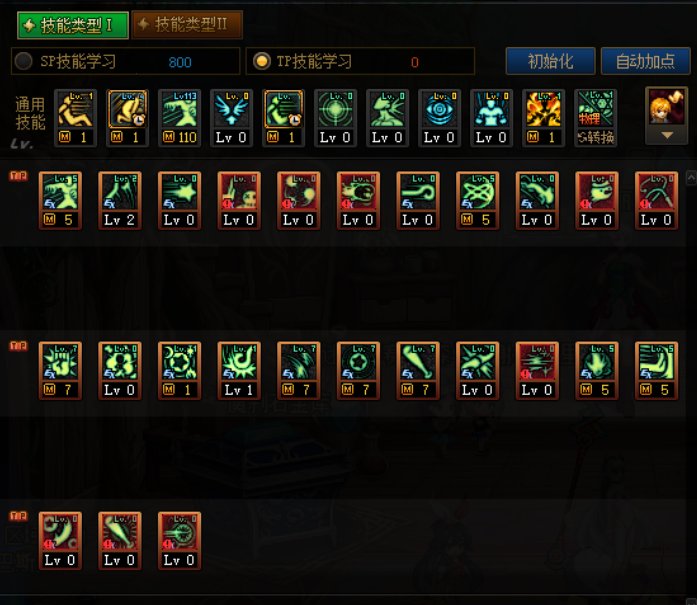Viewport: 697px width, 605px height.
Task: Click the 自动加点 auto-allocate button
Action: pyautogui.click(x=645, y=61)
